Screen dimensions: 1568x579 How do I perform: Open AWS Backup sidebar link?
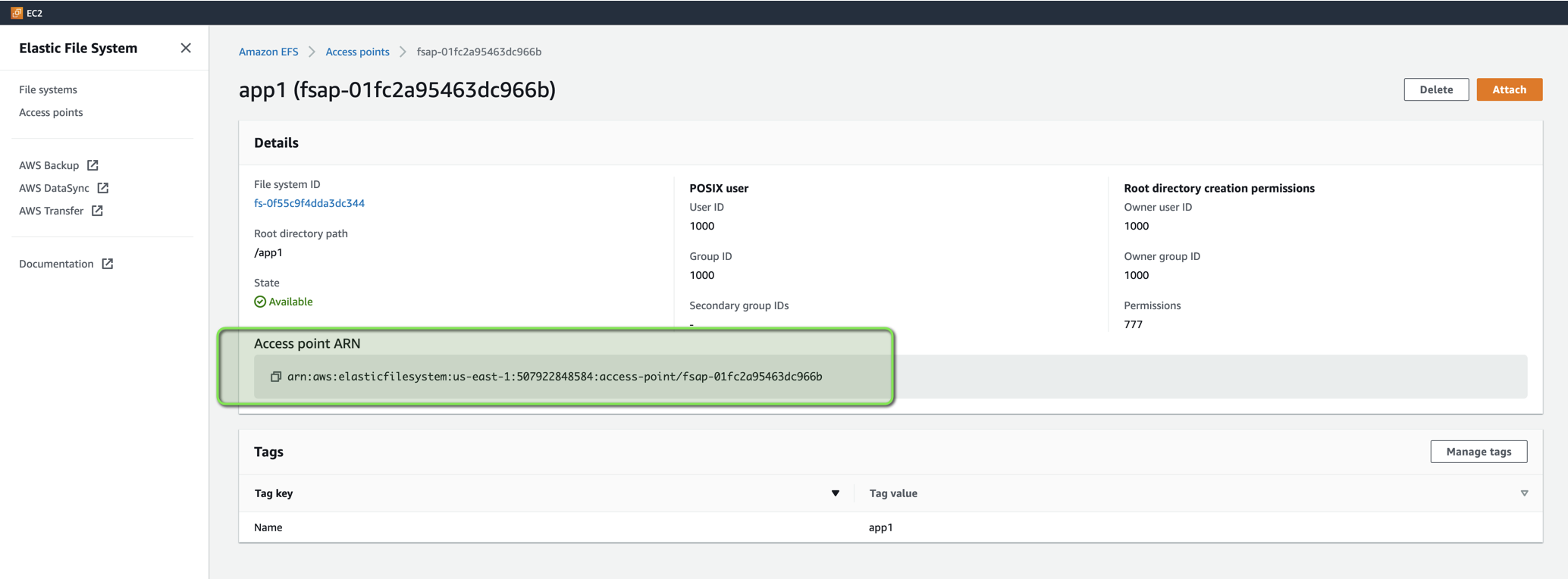tap(49, 165)
